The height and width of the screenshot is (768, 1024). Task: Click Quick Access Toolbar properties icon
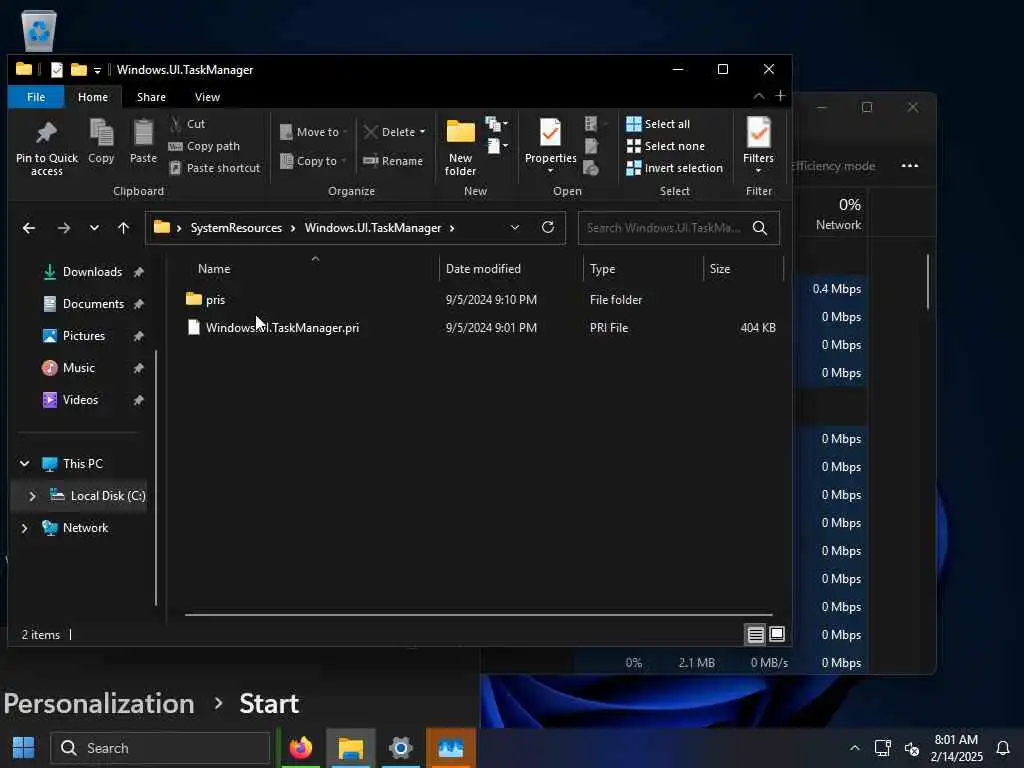tap(57, 70)
